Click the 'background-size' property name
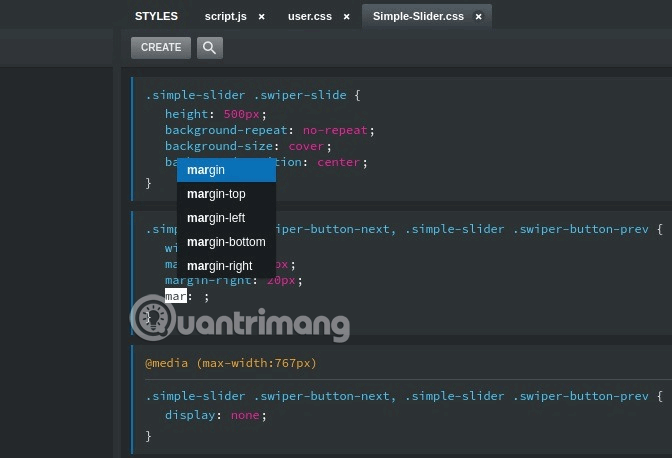Screen dimensions: 672x458 click(219, 146)
